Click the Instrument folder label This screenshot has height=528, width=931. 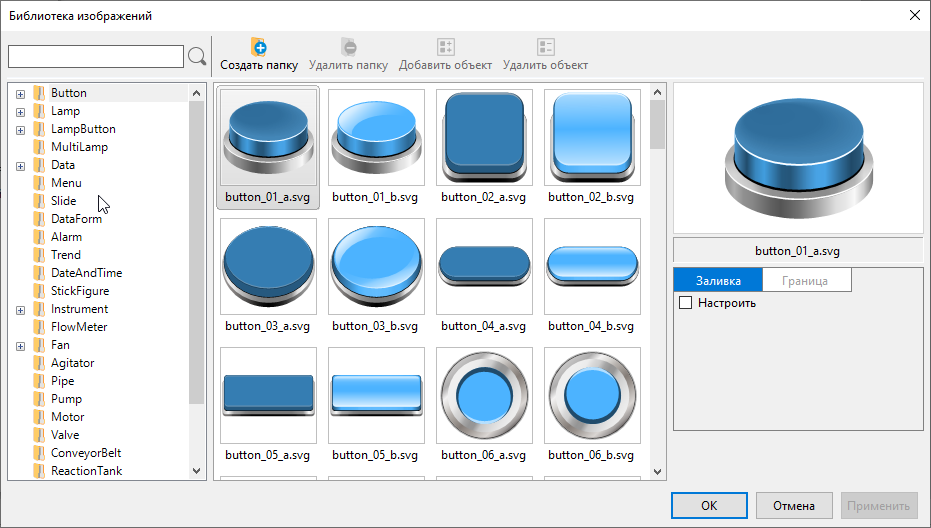(x=80, y=309)
